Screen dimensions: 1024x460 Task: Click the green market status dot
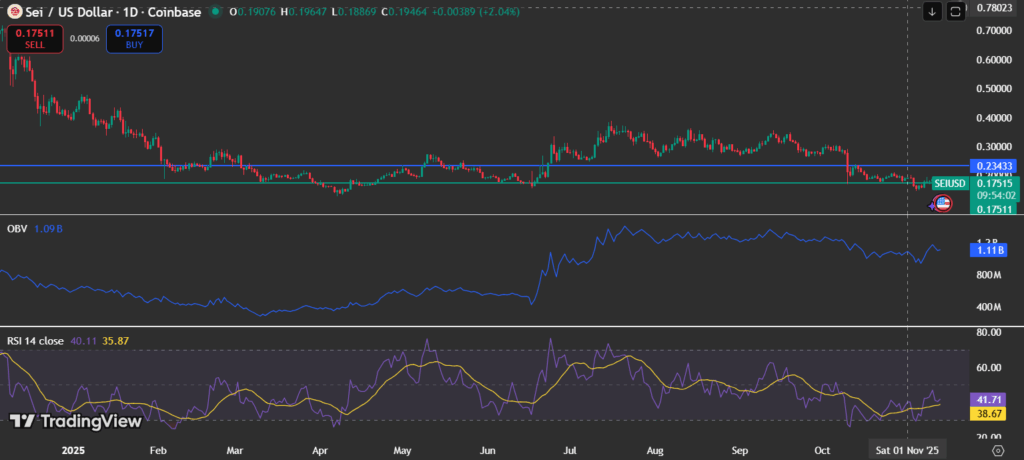pyautogui.click(x=218, y=11)
